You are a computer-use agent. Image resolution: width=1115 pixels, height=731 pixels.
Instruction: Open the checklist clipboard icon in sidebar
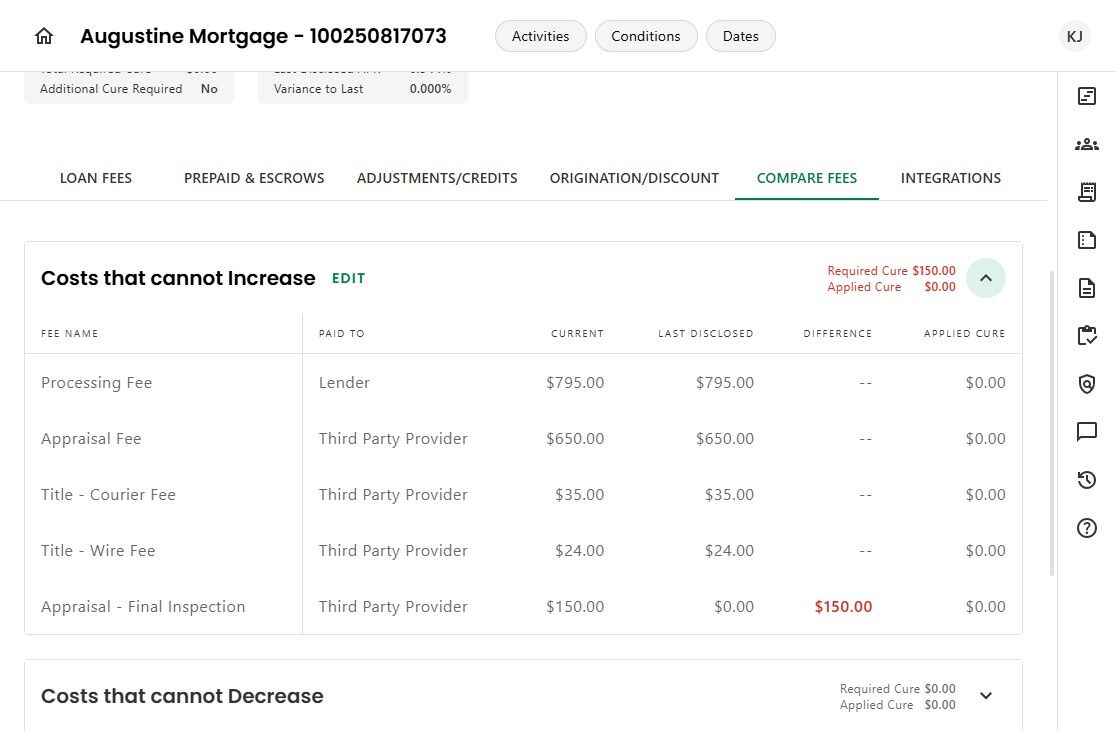click(1087, 336)
